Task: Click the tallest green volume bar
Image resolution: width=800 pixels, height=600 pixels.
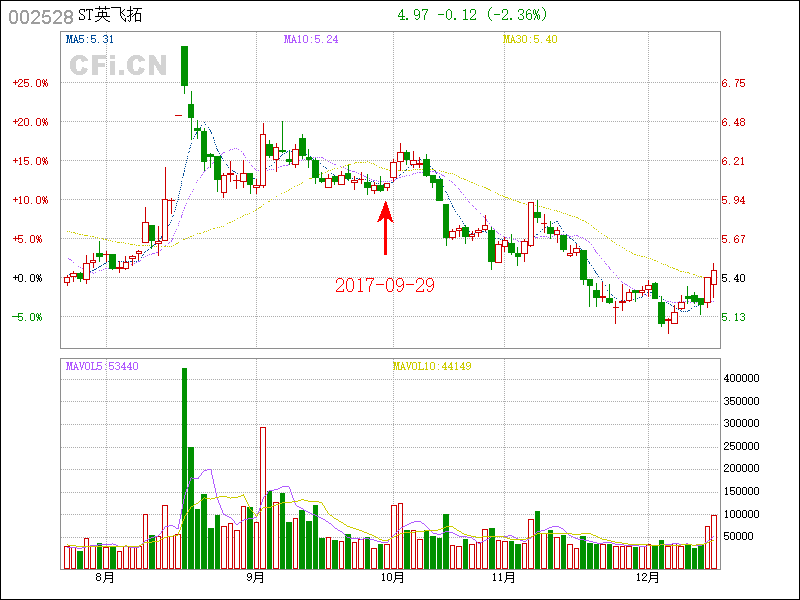Action: tap(184, 467)
